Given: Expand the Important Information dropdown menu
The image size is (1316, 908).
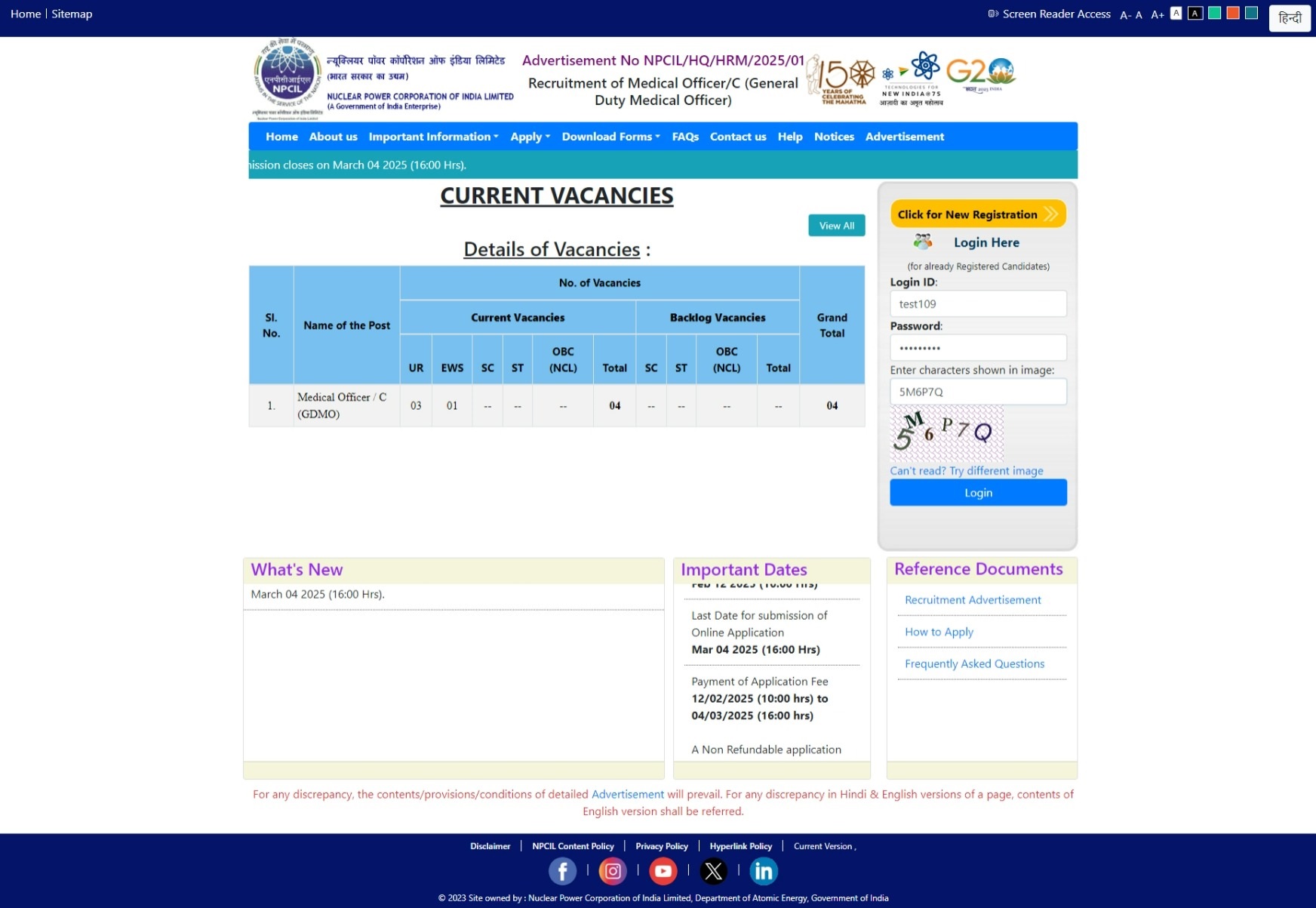Looking at the screenshot, I should coord(433,137).
